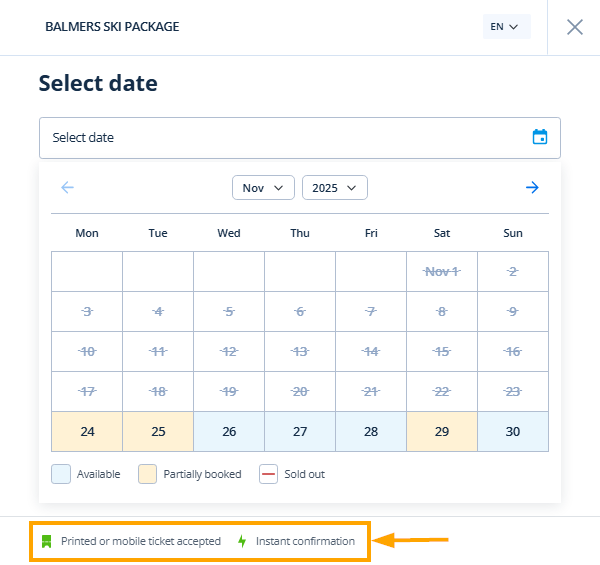This screenshot has height=565, width=600.
Task: Go to next month with right arrow
Action: [x=533, y=187]
